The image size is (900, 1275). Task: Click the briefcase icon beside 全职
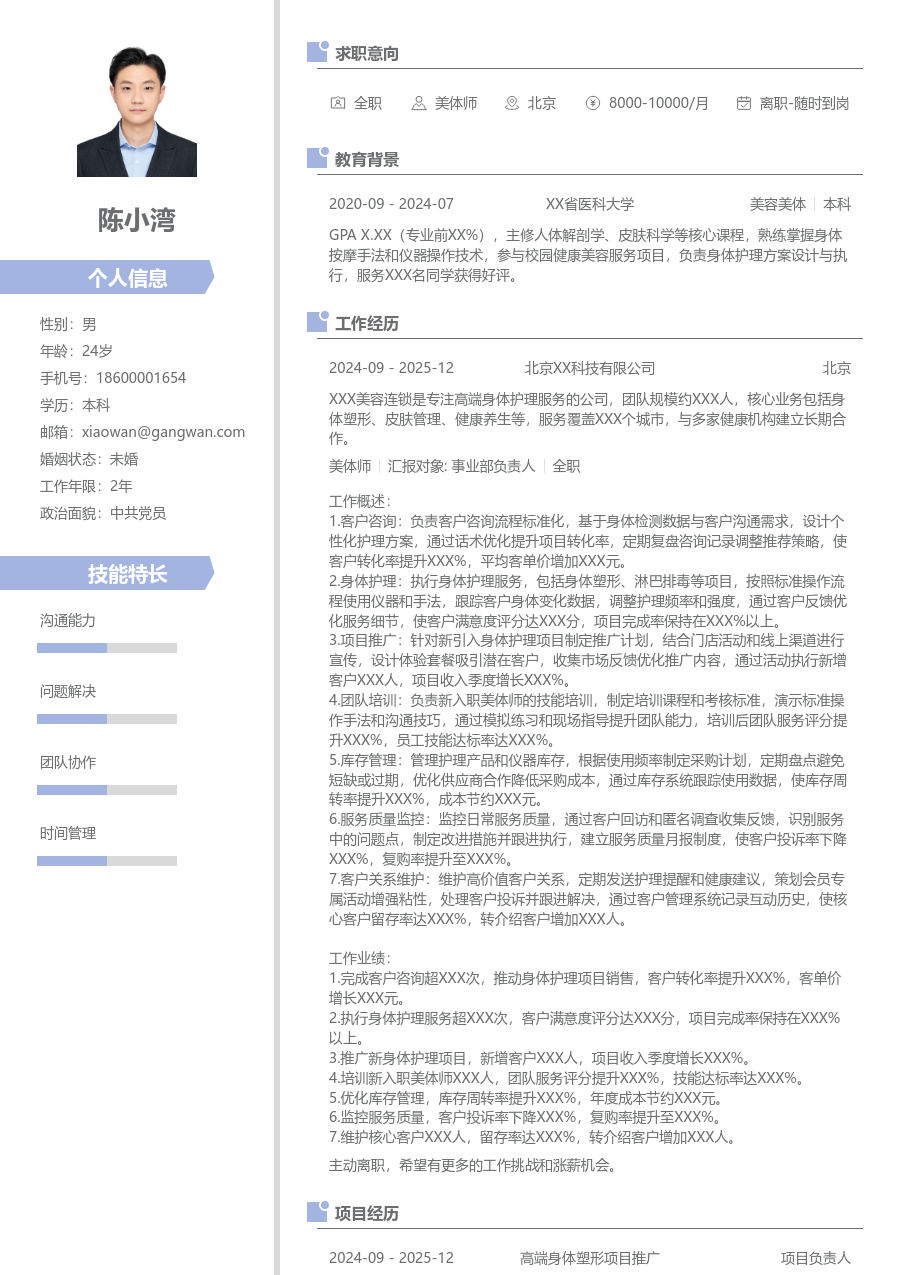(x=339, y=103)
